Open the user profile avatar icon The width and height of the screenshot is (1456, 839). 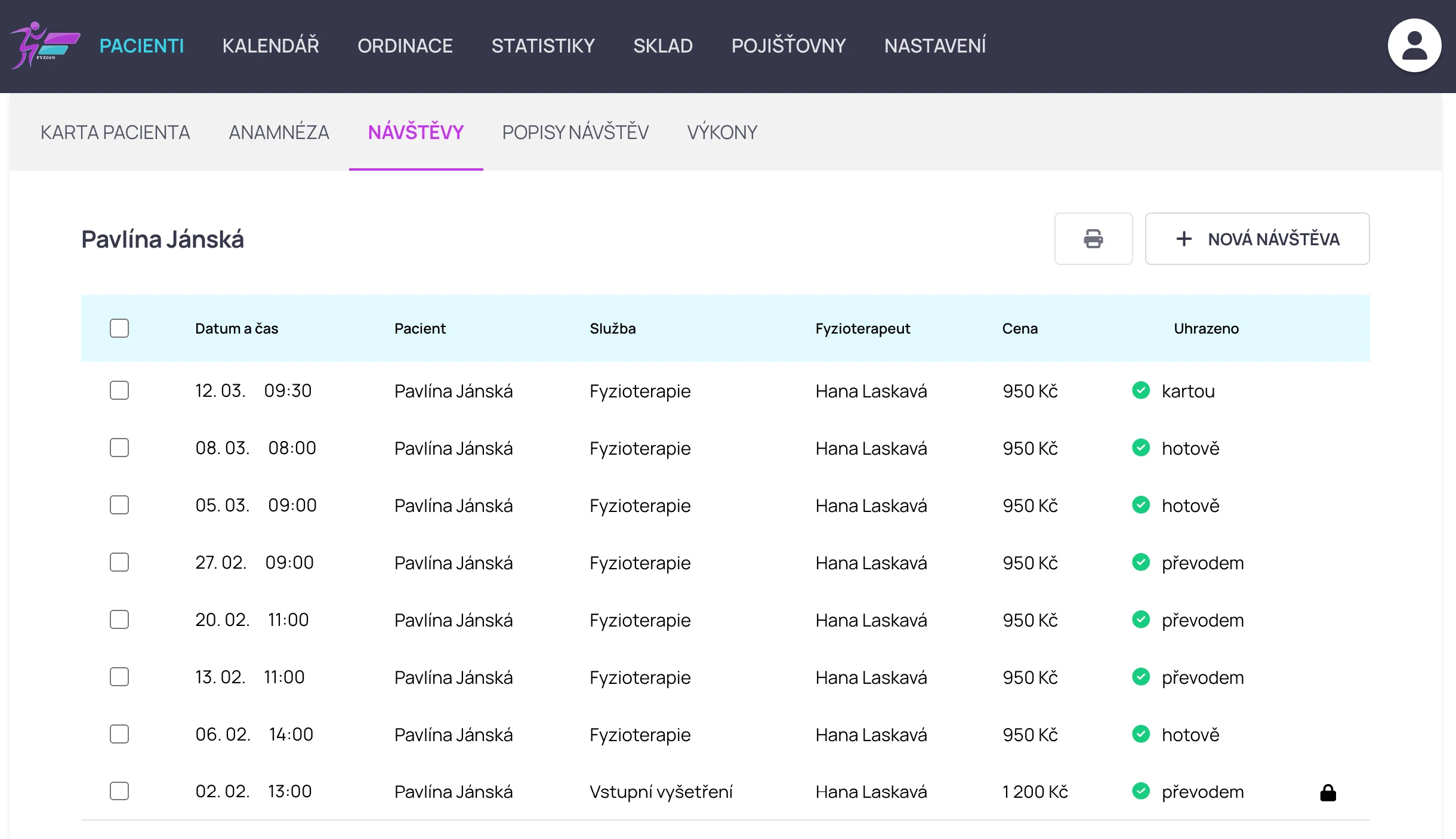1414,45
